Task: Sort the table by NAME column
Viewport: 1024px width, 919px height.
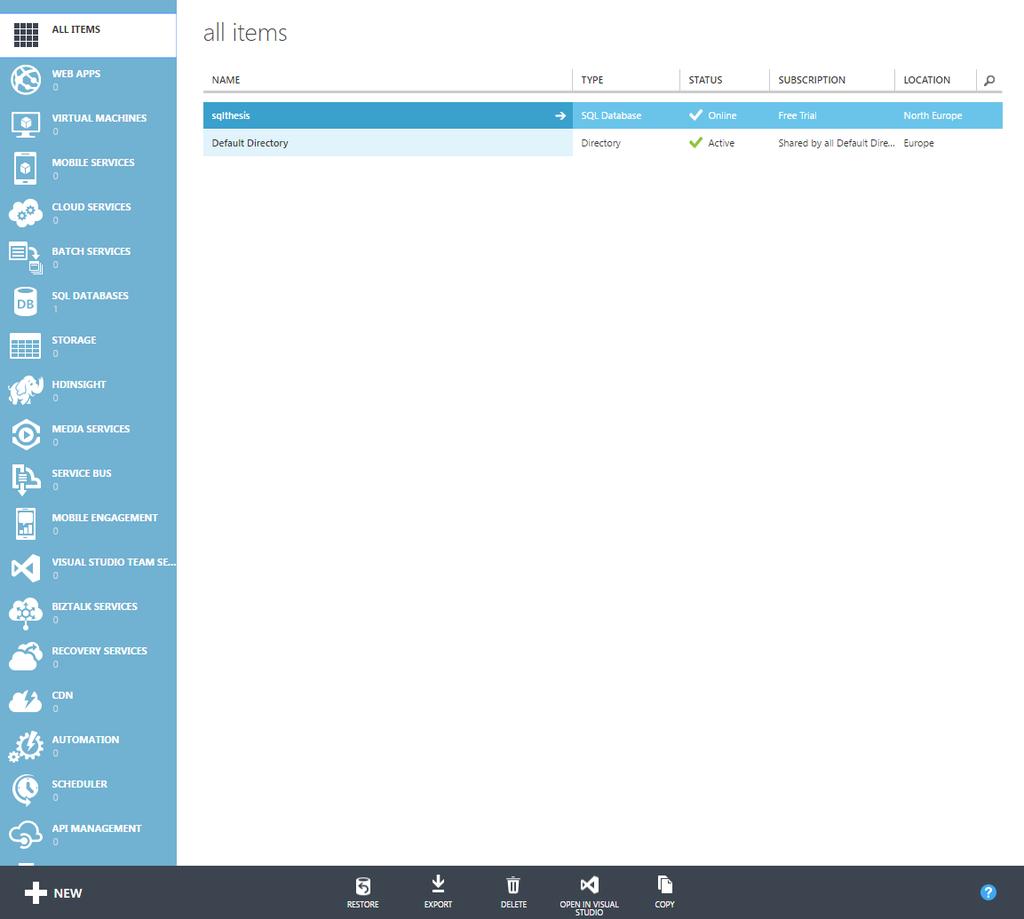Action: 226,80
